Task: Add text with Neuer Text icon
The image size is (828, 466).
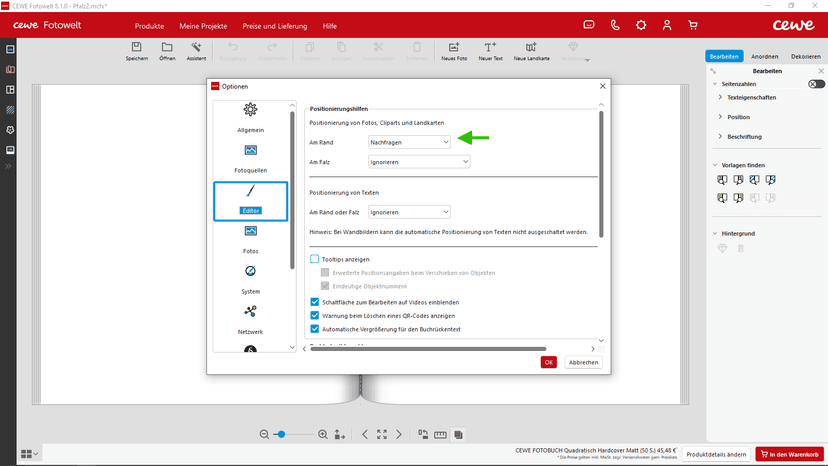Action: [490, 49]
